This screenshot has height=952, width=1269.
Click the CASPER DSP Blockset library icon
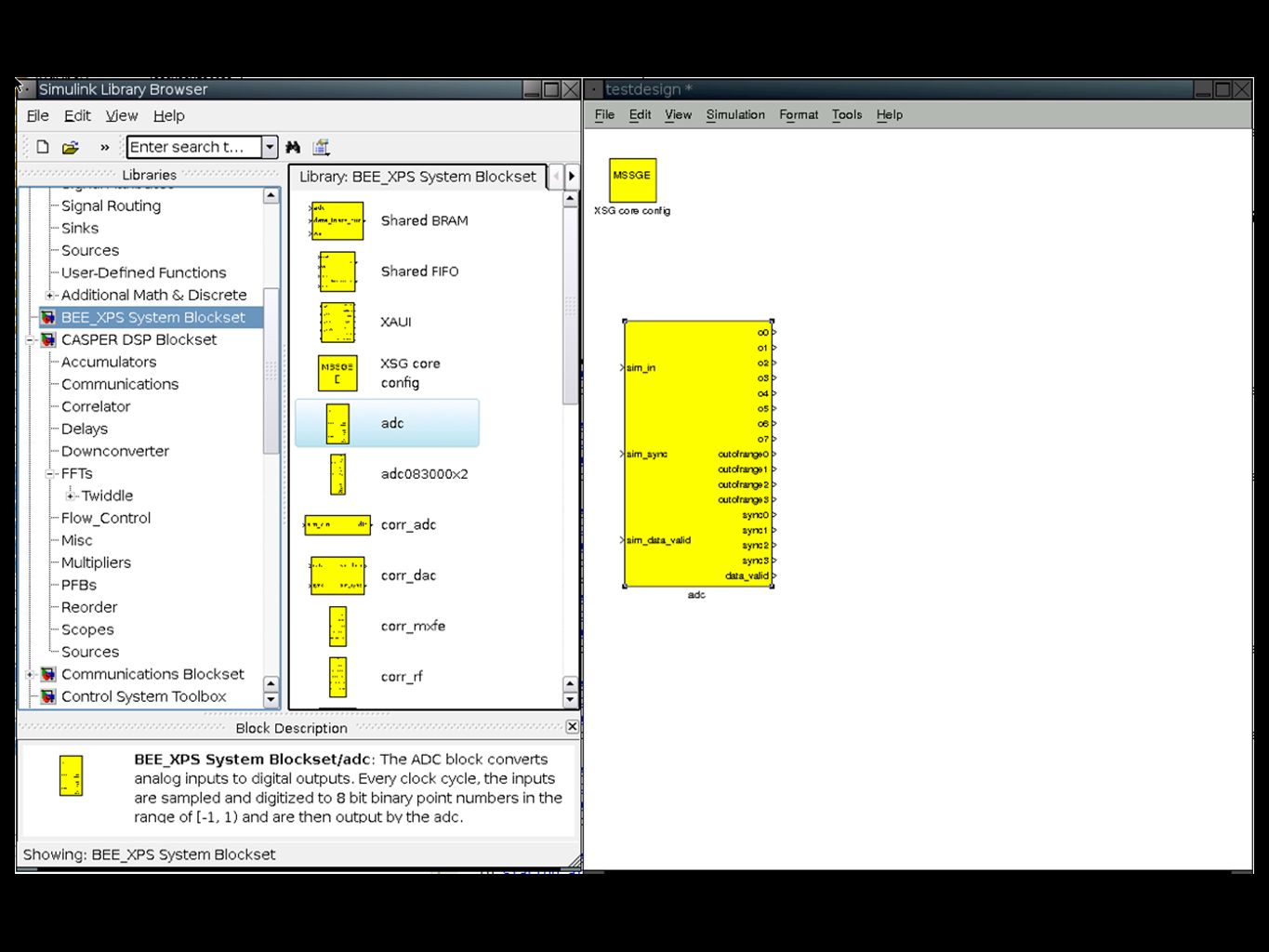click(x=48, y=339)
